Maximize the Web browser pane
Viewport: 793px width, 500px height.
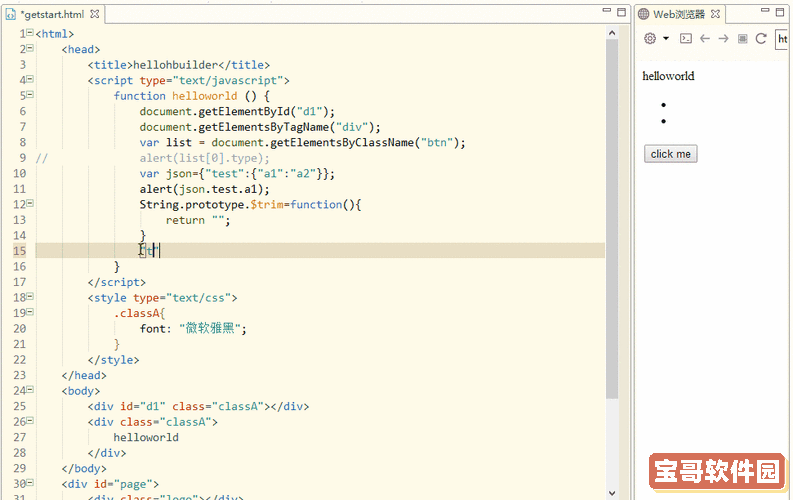point(780,12)
